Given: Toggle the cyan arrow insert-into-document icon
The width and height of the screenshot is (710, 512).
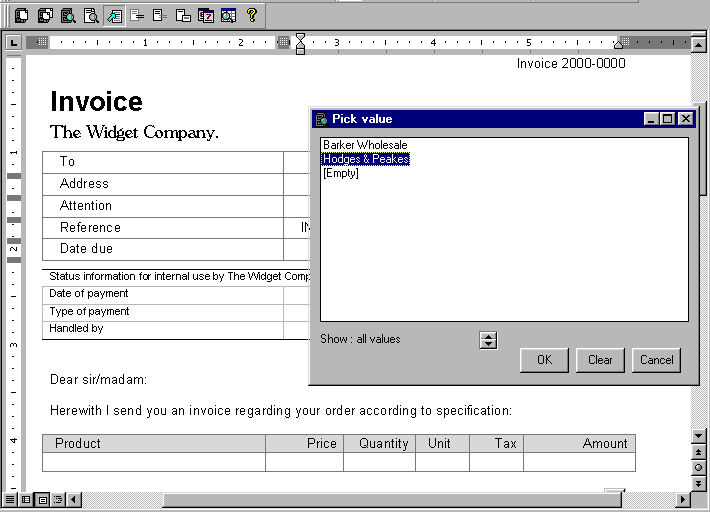Looking at the screenshot, I should click(114, 16).
